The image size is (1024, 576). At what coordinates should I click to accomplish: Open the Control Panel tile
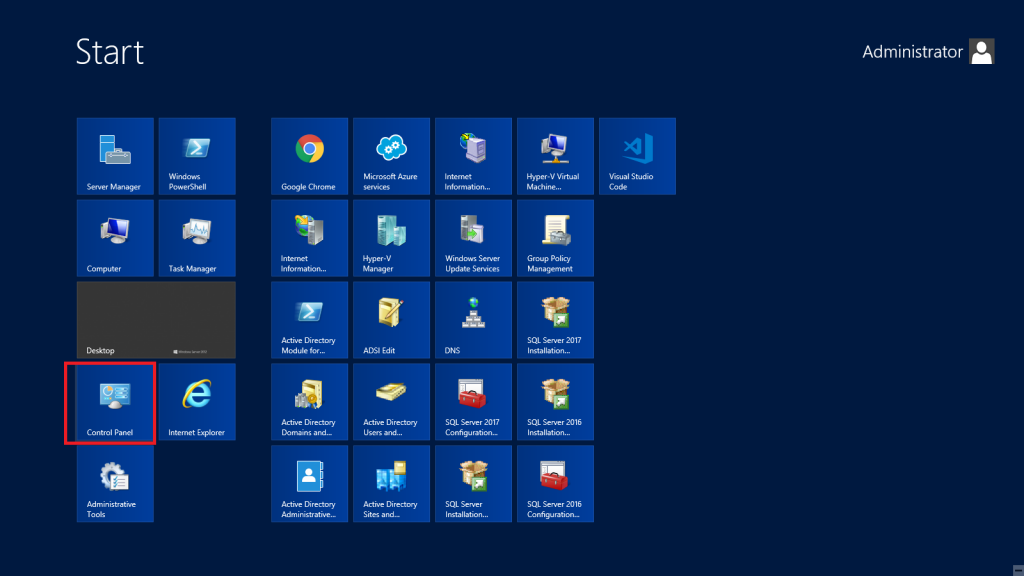pyautogui.click(x=115, y=402)
